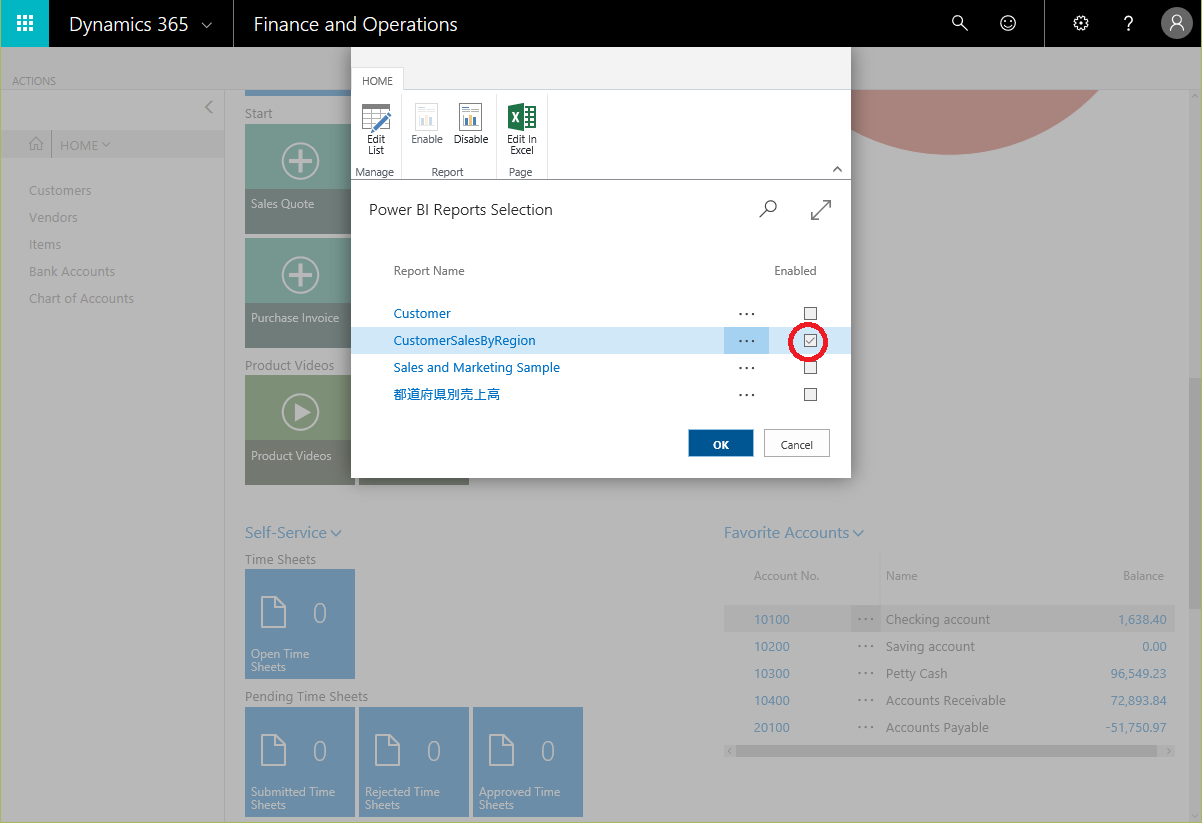
Task: Tick Enabled for Sales and Marketing Sample
Action: point(810,368)
